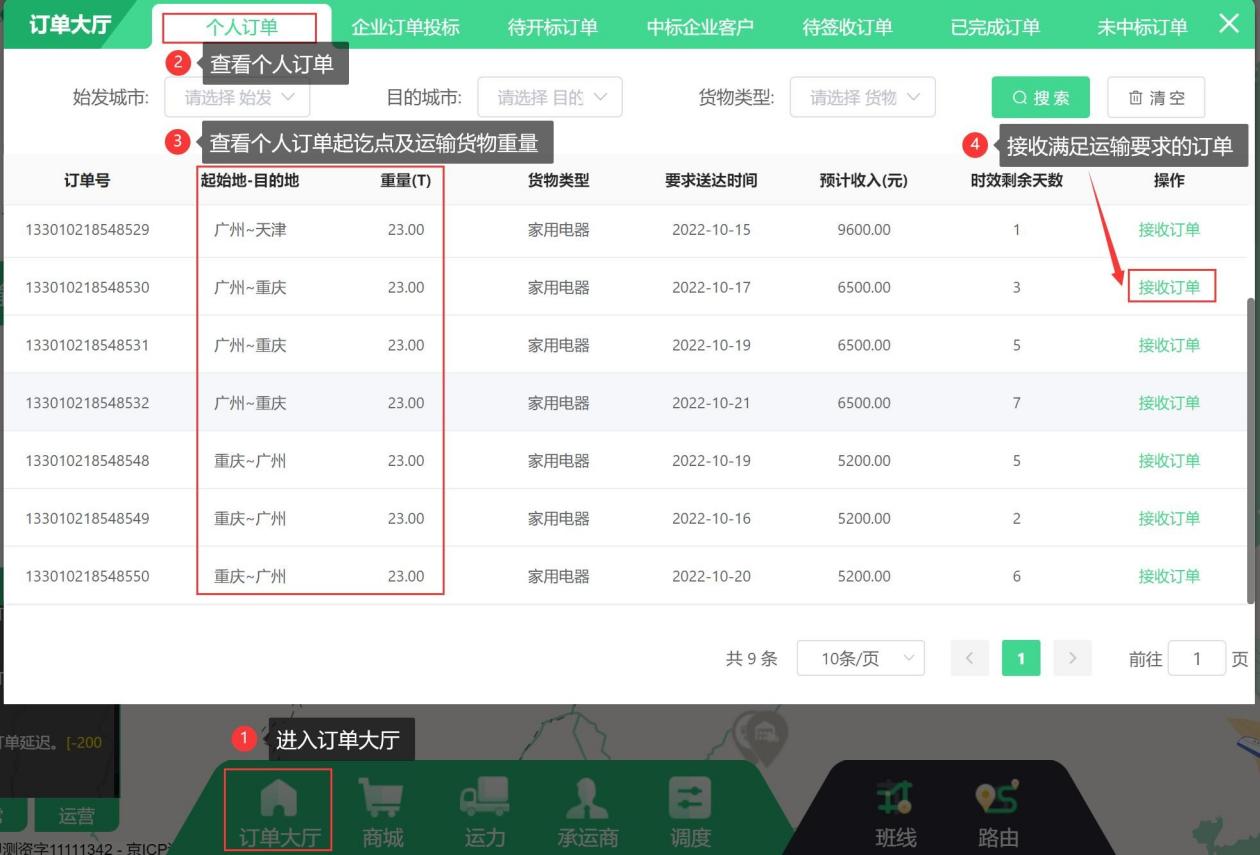Switch to the 待签收订单 tab

[x=847, y=28]
